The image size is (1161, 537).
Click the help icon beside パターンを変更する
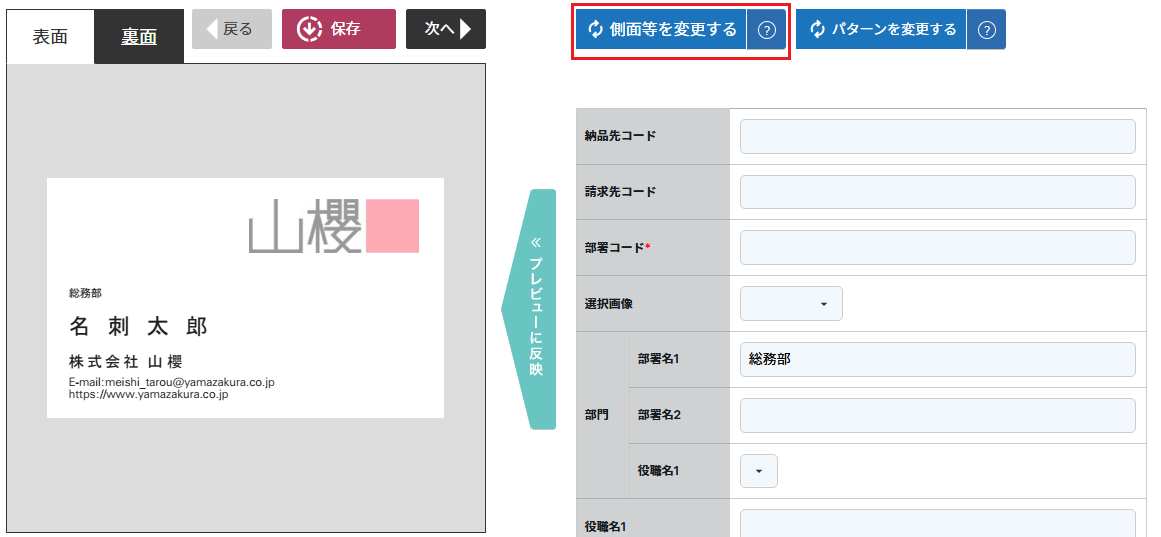(986, 30)
